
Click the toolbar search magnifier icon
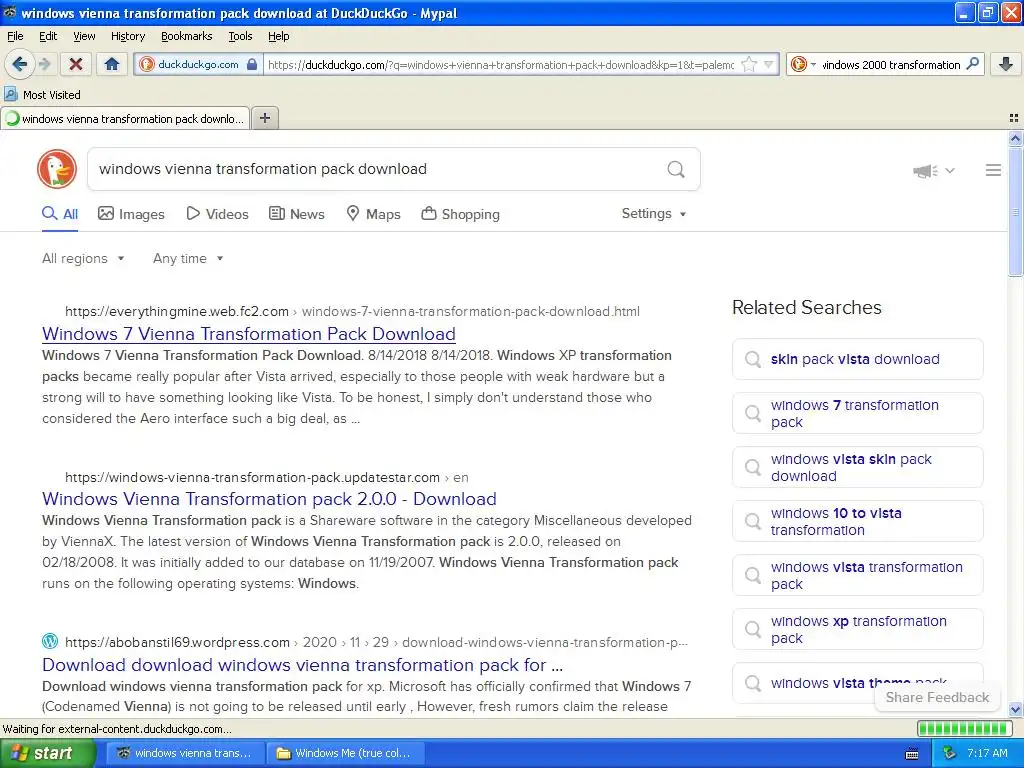(x=972, y=64)
